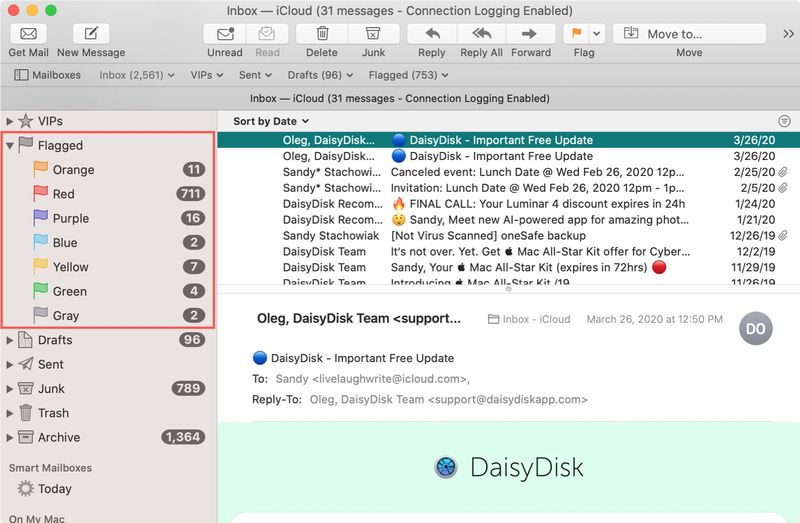Select the Green flag mailbox
The width and height of the screenshot is (800, 523).
tap(109, 291)
